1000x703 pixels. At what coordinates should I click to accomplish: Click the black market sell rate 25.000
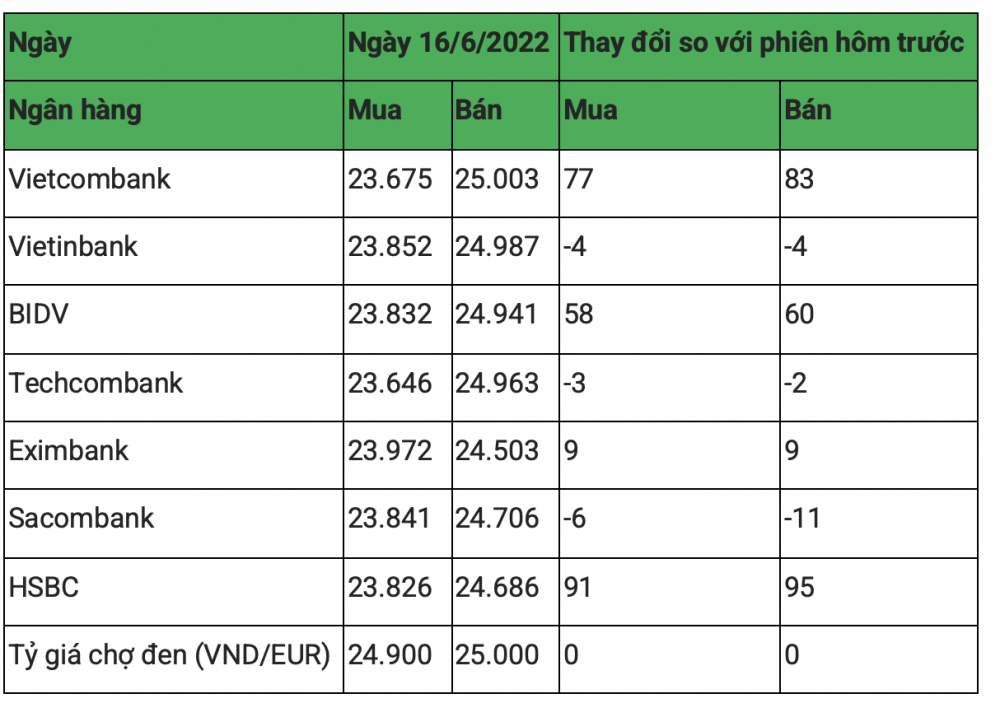point(497,655)
